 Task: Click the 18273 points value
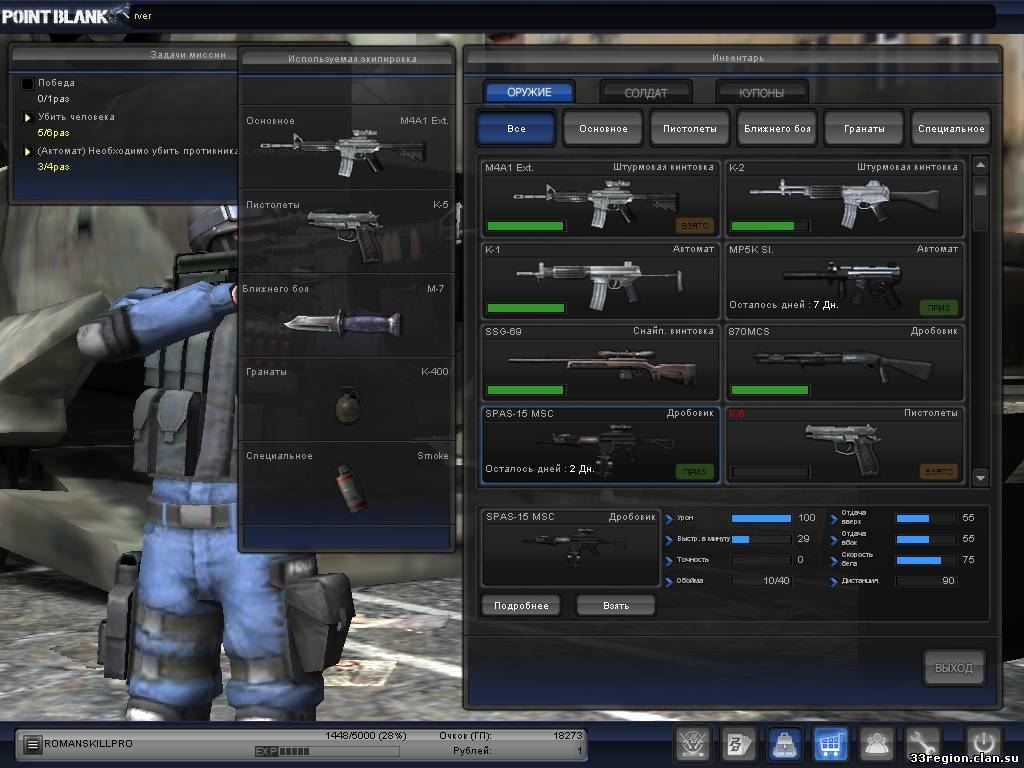pos(567,735)
